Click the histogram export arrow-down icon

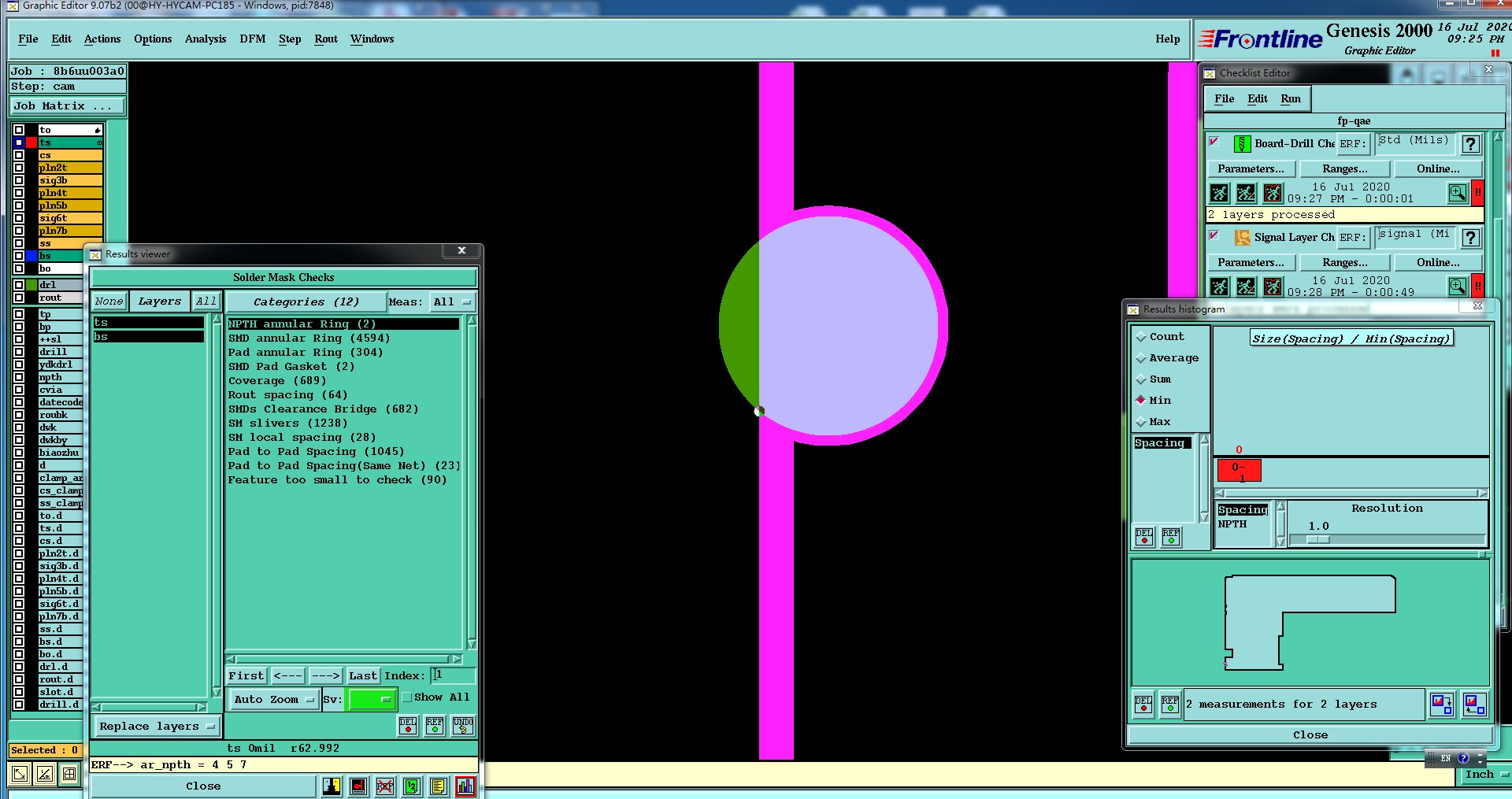click(1442, 705)
